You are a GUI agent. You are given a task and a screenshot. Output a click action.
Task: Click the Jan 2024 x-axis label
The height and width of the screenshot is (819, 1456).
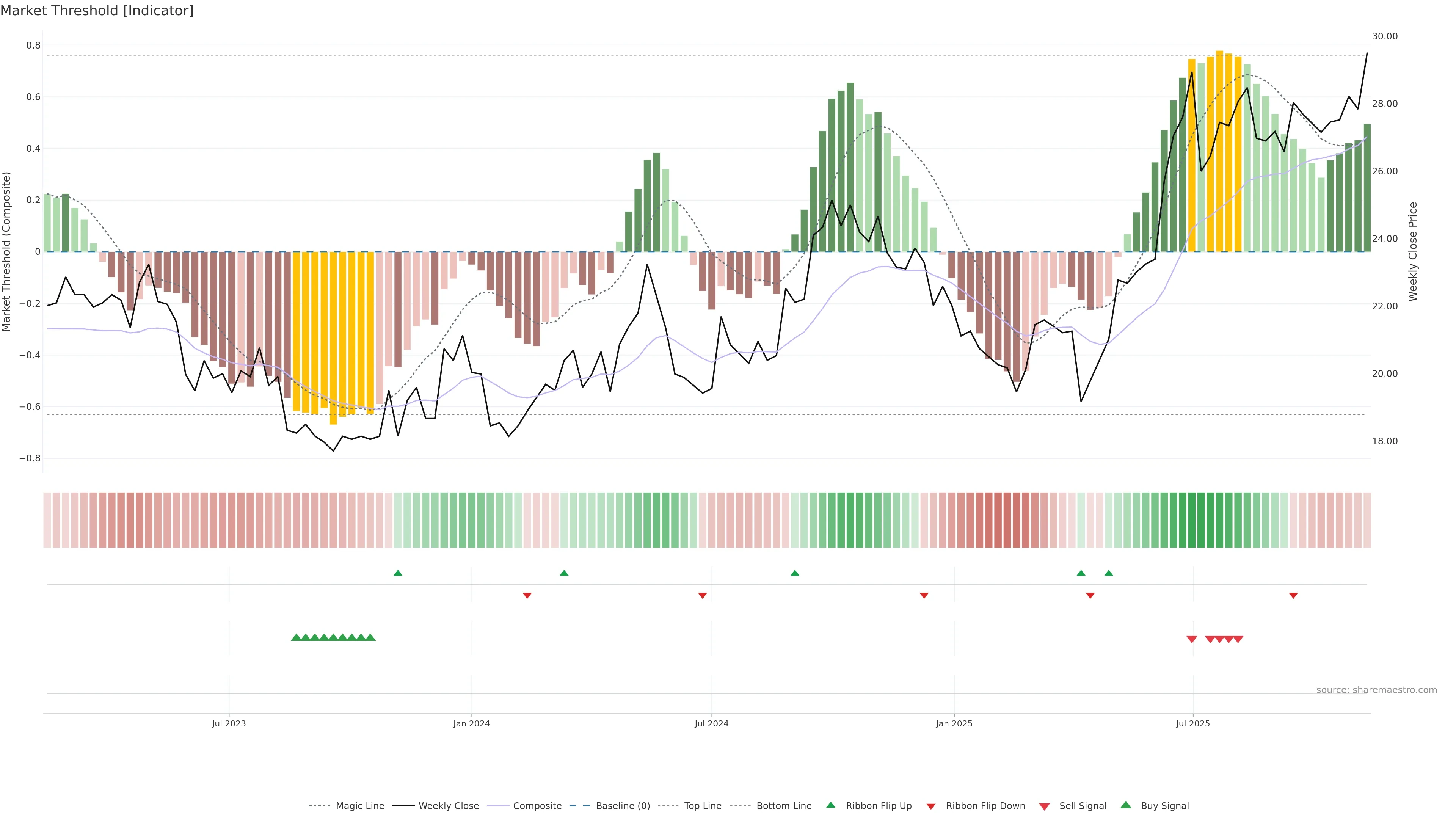[x=471, y=723]
